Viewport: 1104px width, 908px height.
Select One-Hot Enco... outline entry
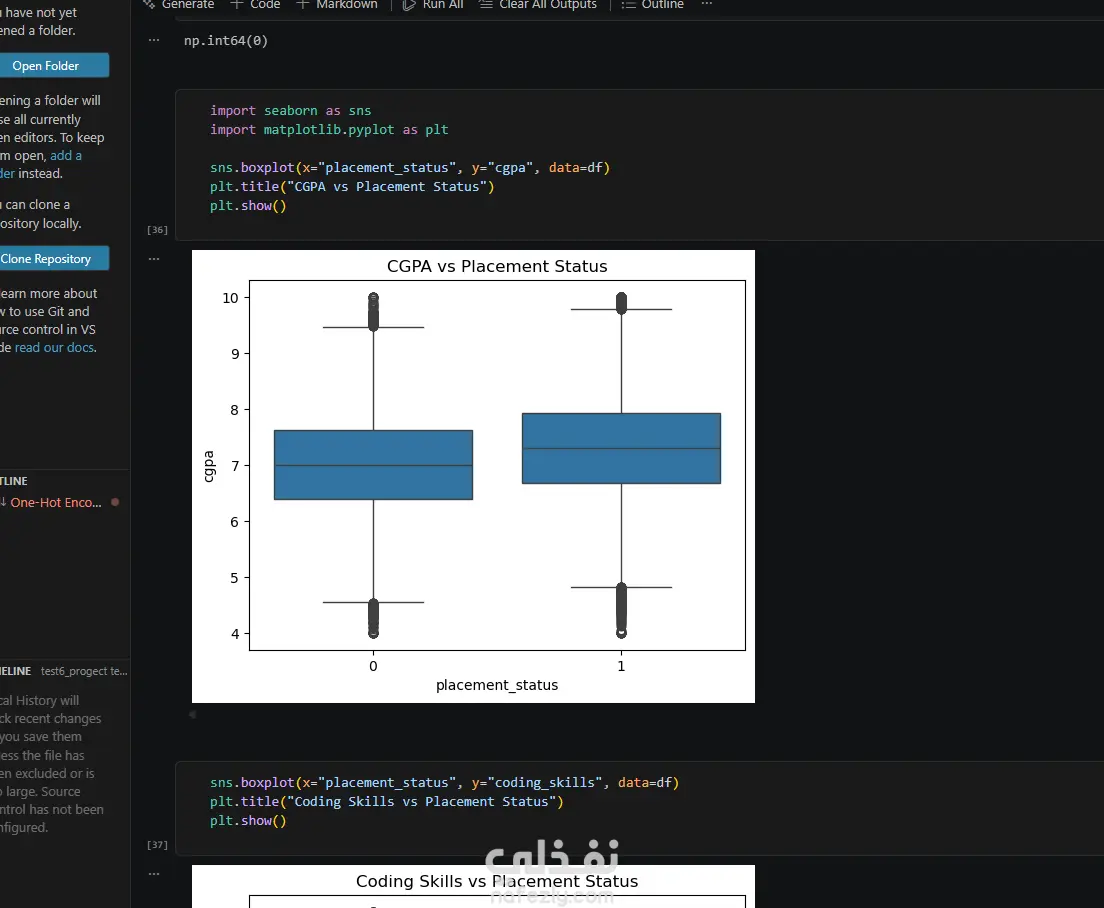(56, 503)
